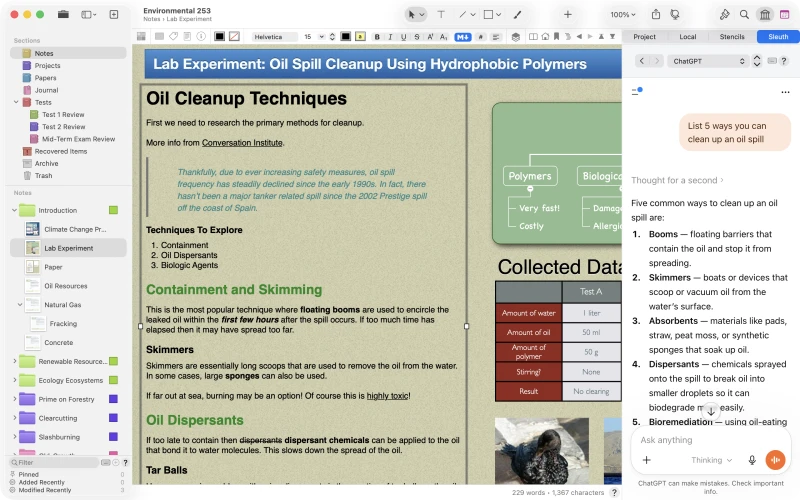Toggle underline formatting
Image resolution: width=800 pixels, height=500 pixels.
(x=404, y=37)
